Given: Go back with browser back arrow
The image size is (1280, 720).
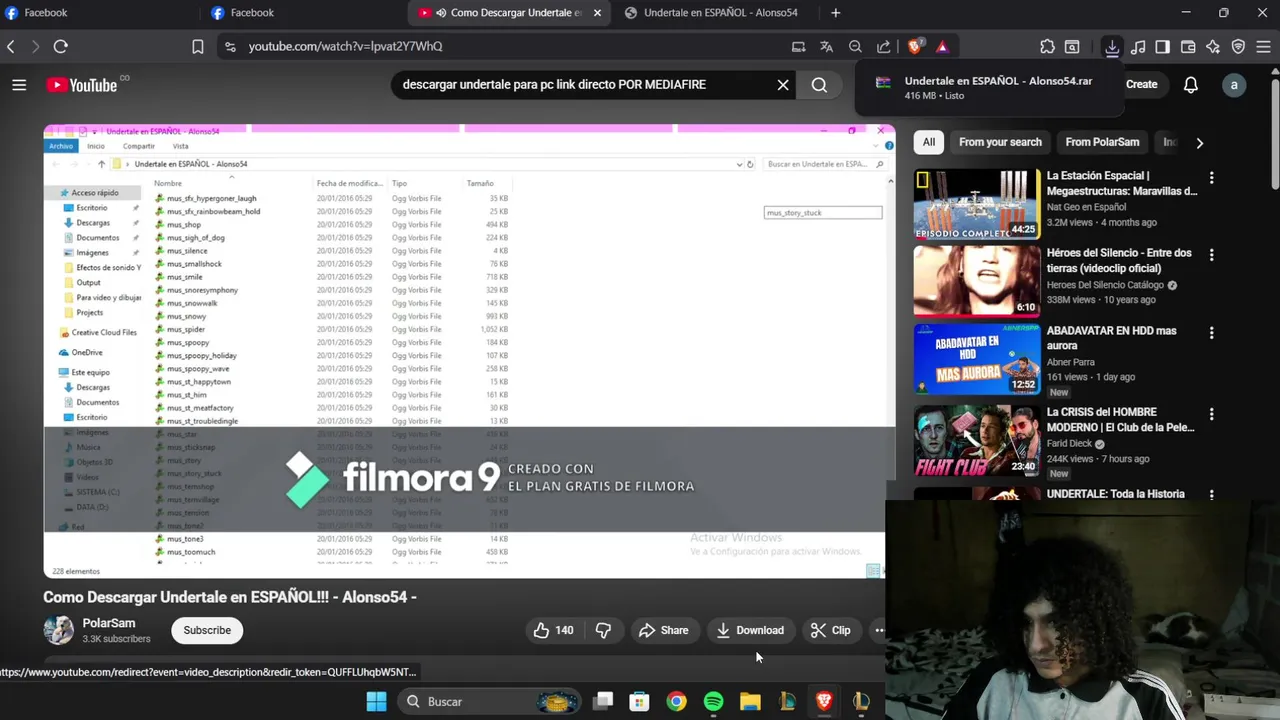Looking at the screenshot, I should pyautogui.click(x=11, y=46).
